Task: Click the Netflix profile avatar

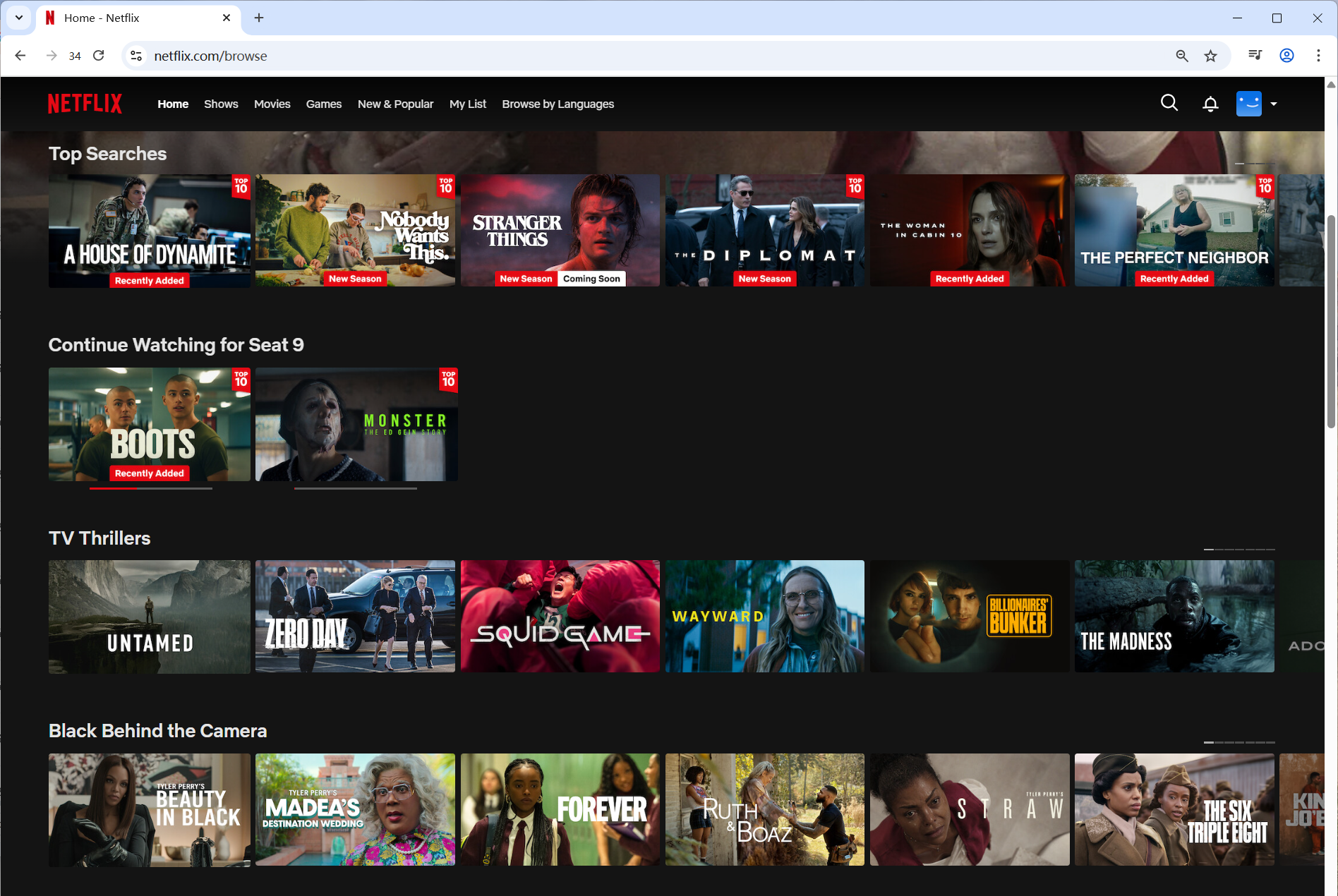Action: tap(1248, 103)
